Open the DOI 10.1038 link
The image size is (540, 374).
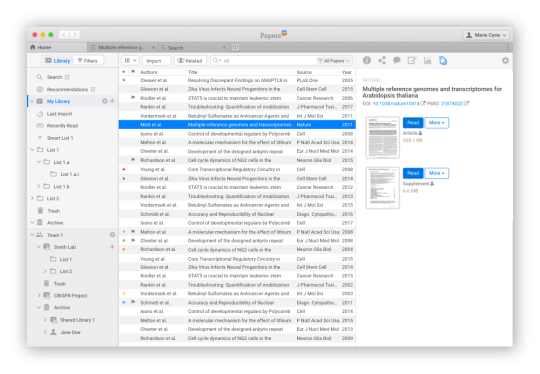tap(396, 103)
